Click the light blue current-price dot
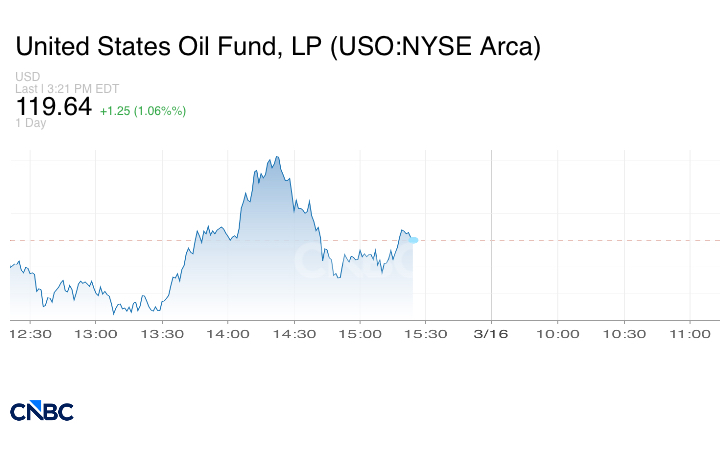Screen dimensions: 720x450 point(413,239)
